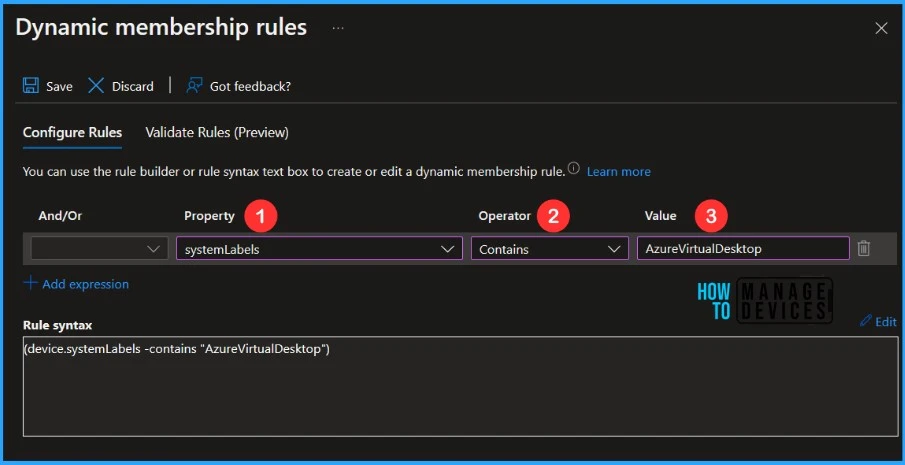Viewport: 905px width, 465px height.
Task: Close the Dynamic membership rules pane
Action: [x=881, y=28]
